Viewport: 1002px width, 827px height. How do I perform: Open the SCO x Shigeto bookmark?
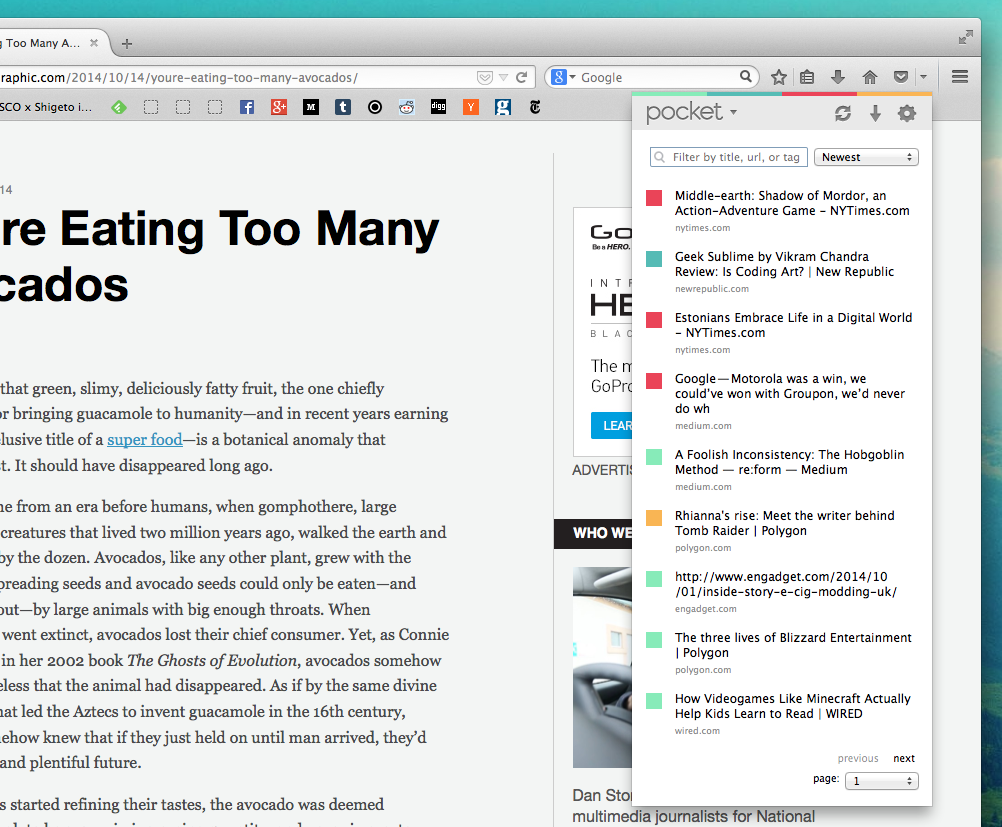tap(46, 107)
